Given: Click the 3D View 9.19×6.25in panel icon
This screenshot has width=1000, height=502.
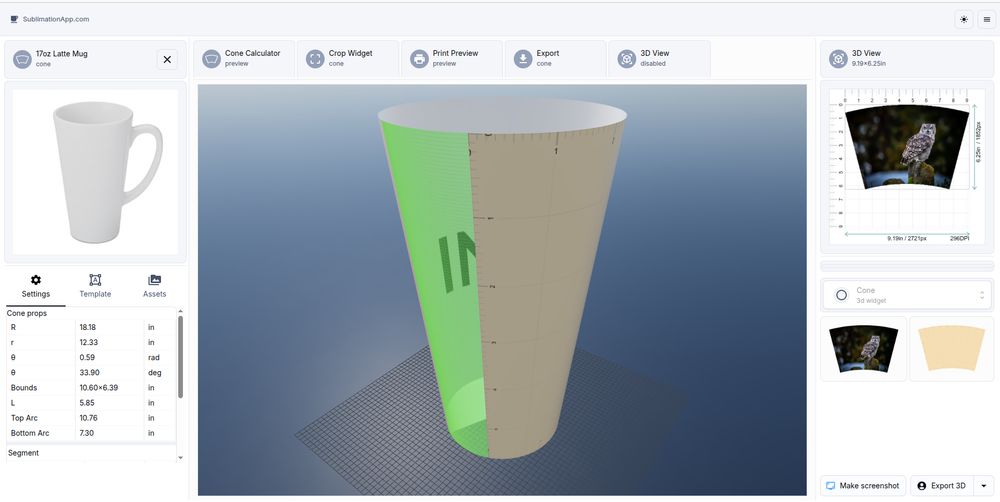Looking at the screenshot, I should coord(838,59).
